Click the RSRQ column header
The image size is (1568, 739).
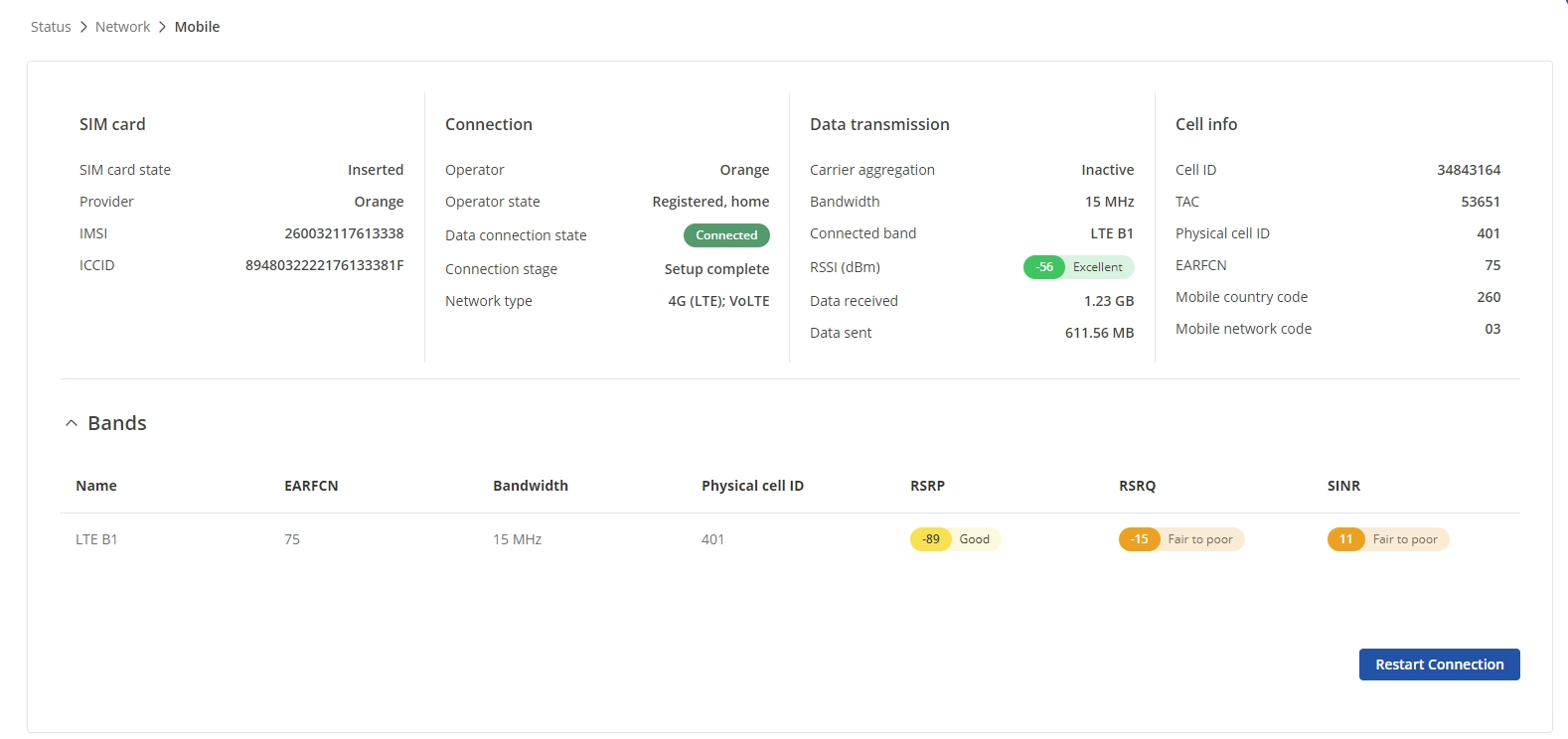click(1137, 486)
